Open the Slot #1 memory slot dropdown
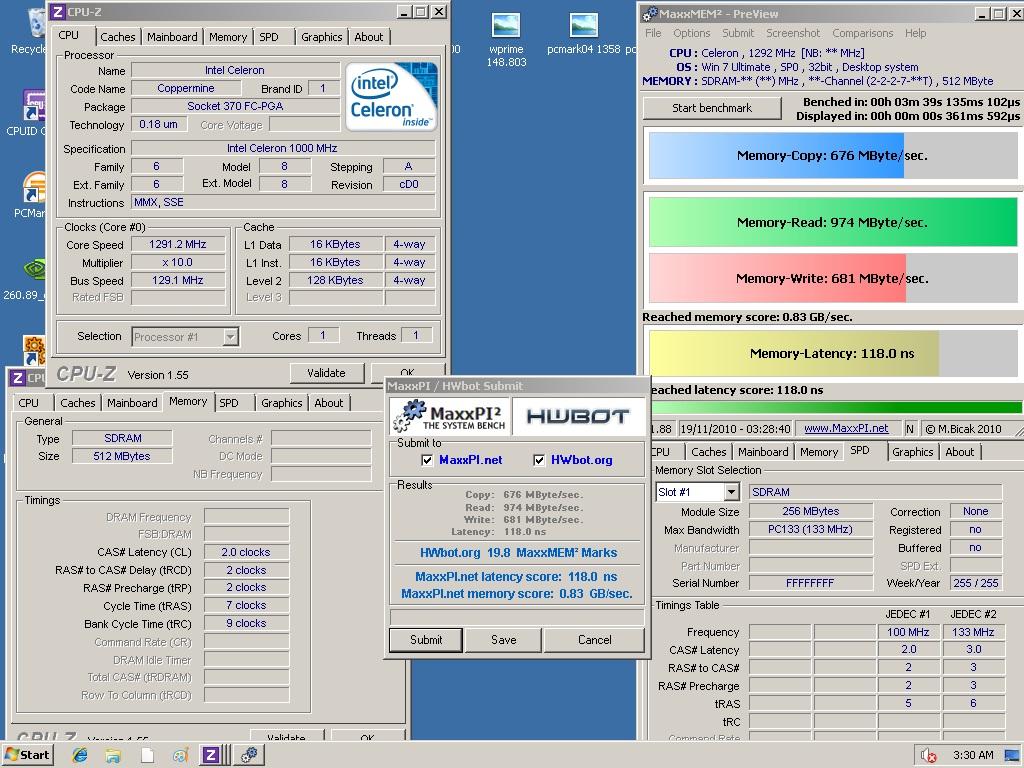 pyautogui.click(x=731, y=492)
